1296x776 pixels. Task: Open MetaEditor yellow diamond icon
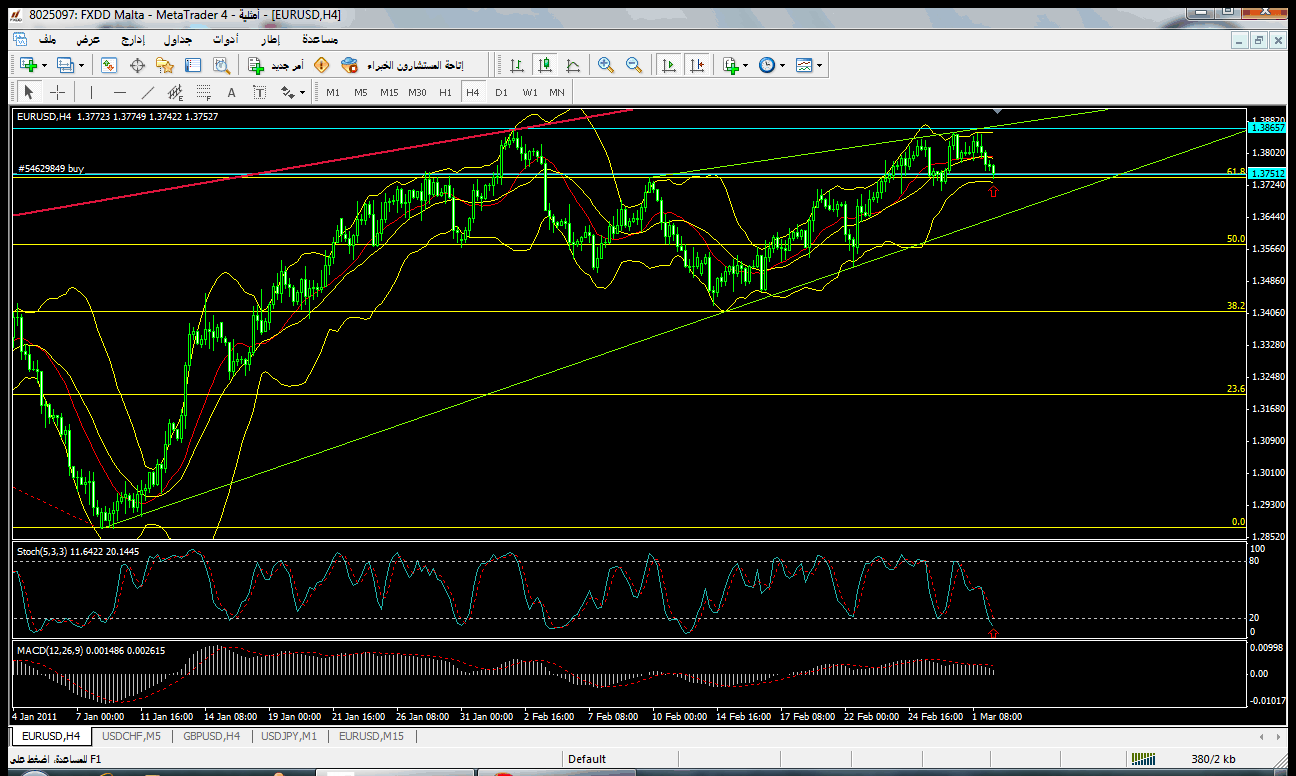(x=321, y=65)
